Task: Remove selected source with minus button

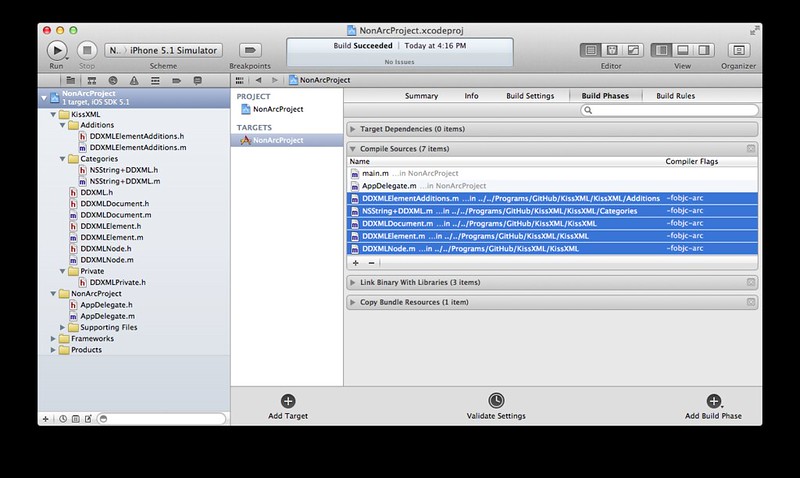Action: click(x=371, y=263)
